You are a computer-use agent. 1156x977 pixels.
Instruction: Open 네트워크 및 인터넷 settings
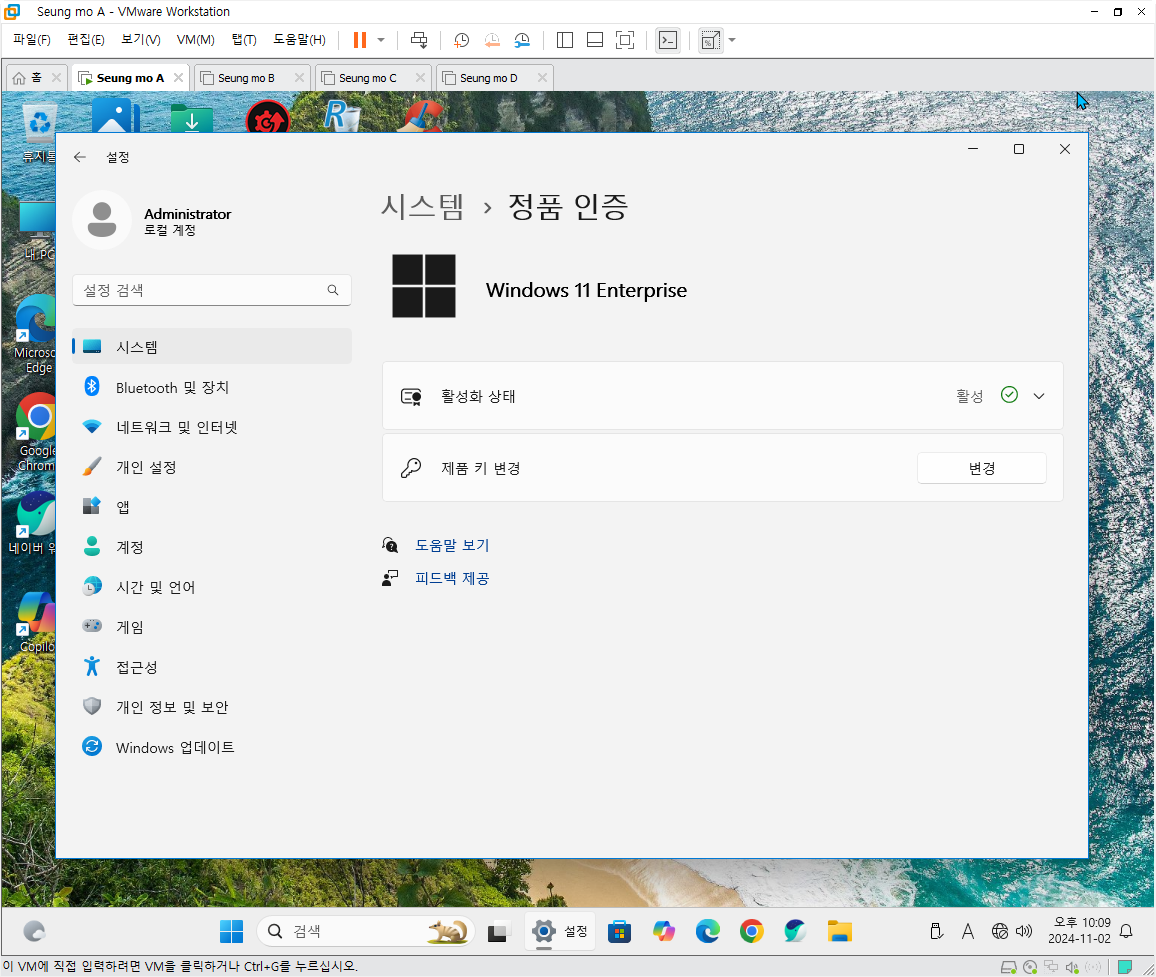[x=212, y=427]
